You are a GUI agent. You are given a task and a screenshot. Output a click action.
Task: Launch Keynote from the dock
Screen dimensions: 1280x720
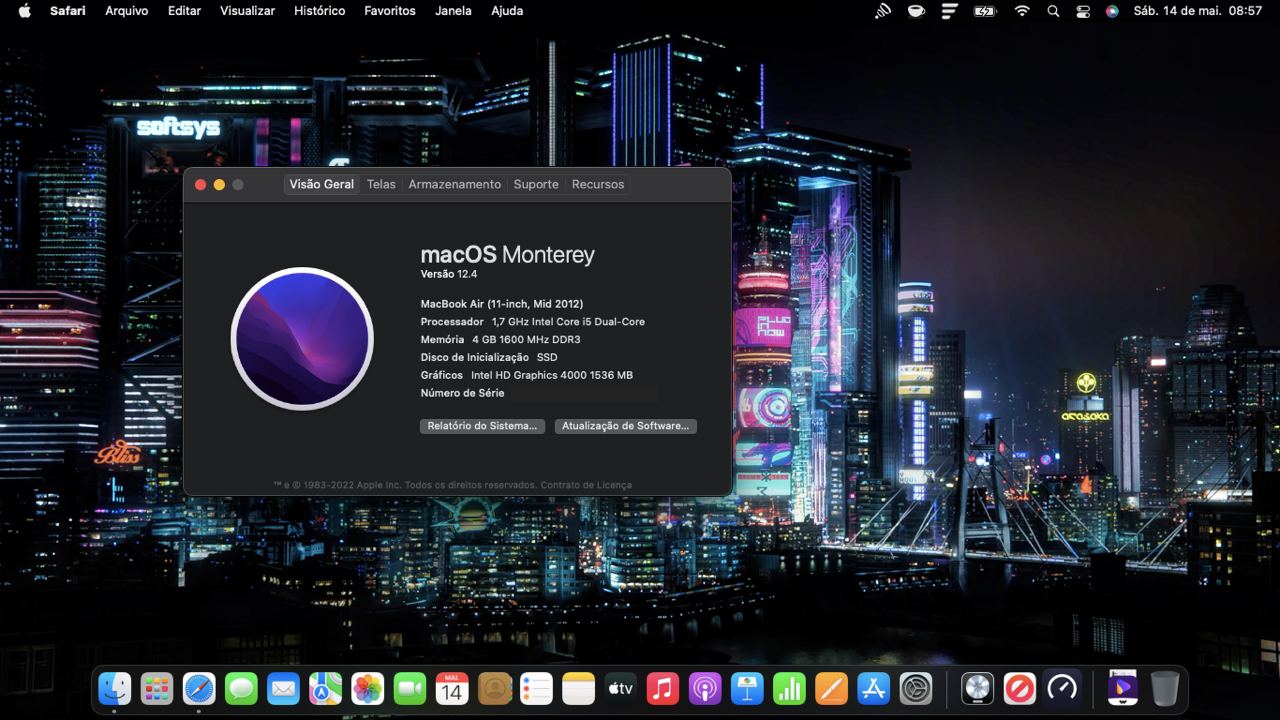(747, 688)
